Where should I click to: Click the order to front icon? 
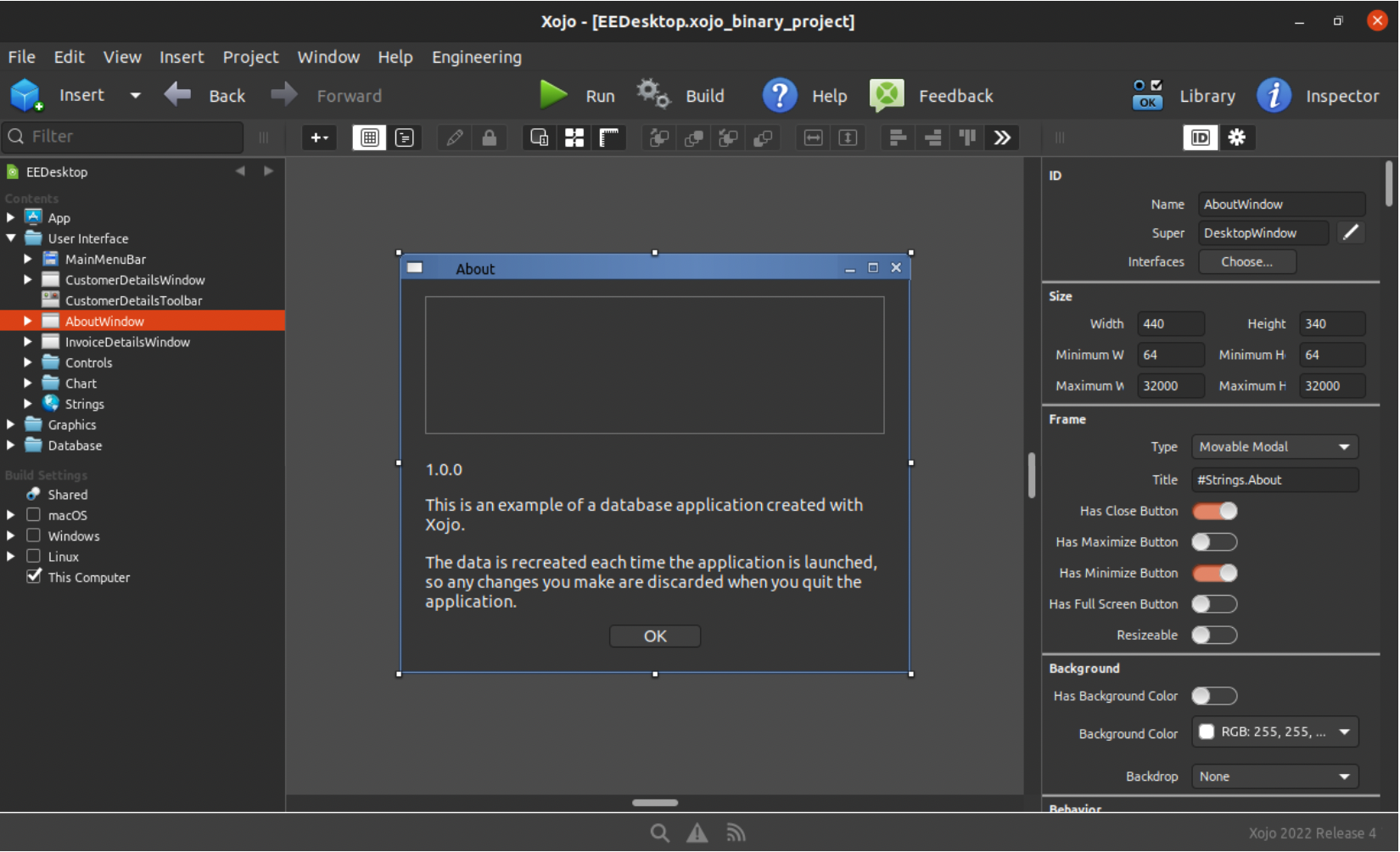[694, 137]
